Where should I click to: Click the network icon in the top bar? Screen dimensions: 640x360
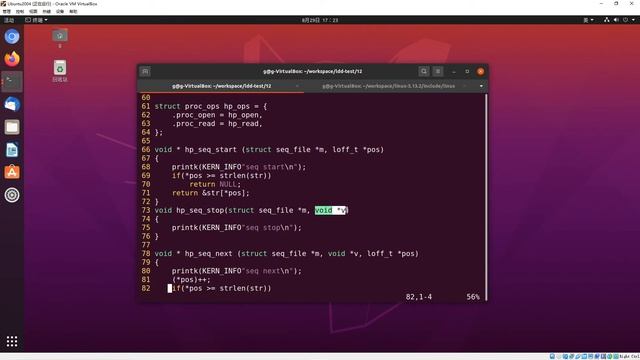(x=607, y=20)
